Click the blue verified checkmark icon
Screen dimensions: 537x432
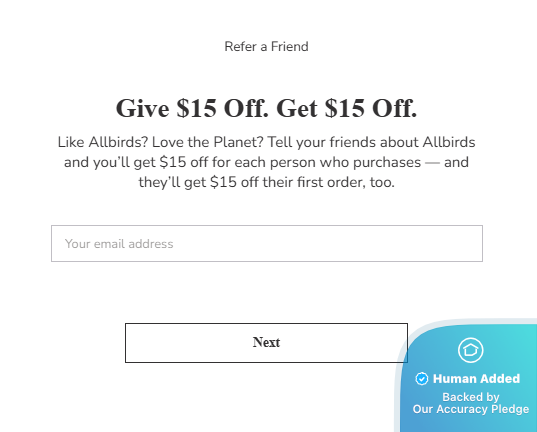(422, 379)
